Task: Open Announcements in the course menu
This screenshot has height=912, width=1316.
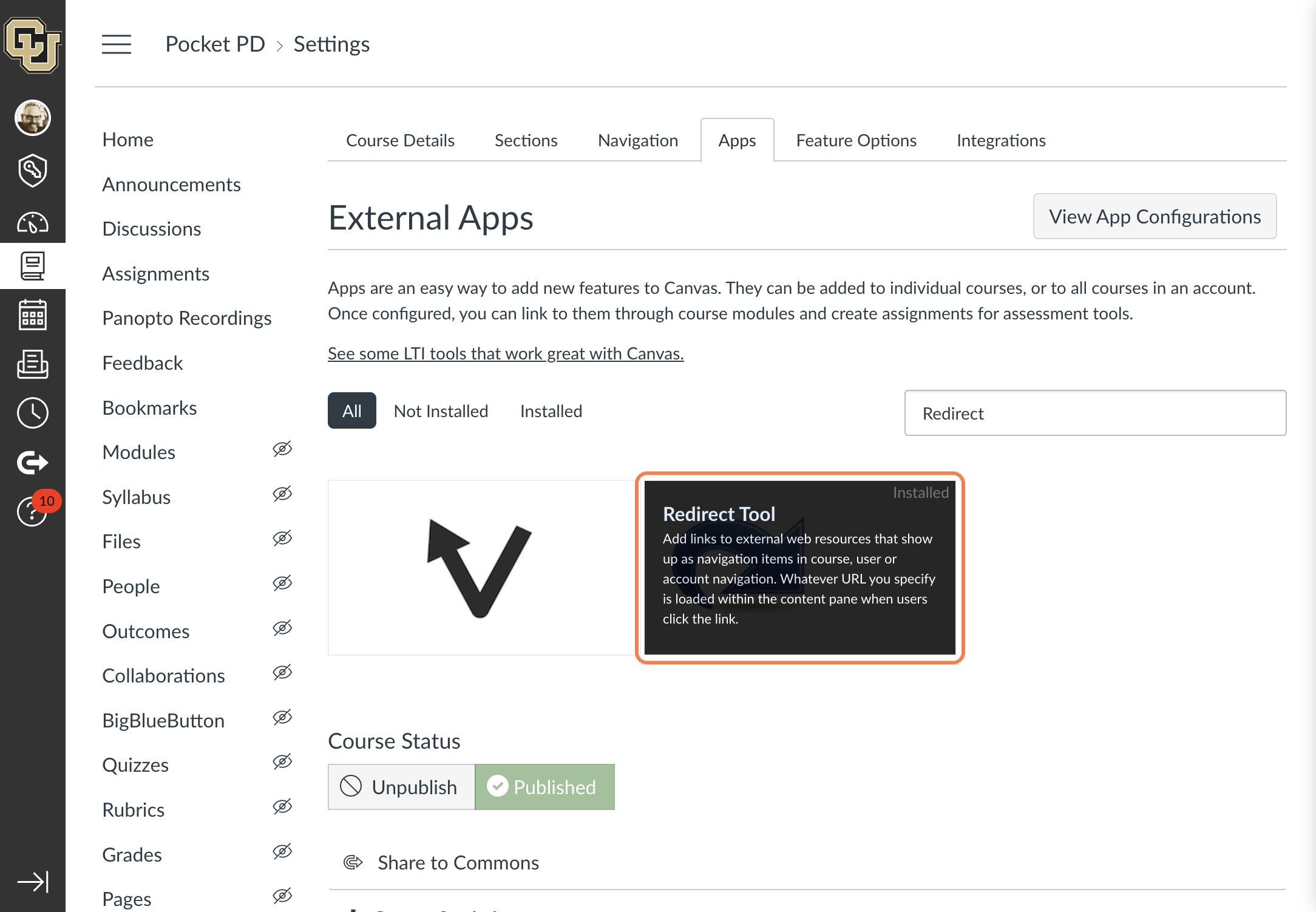Action: 171,185
